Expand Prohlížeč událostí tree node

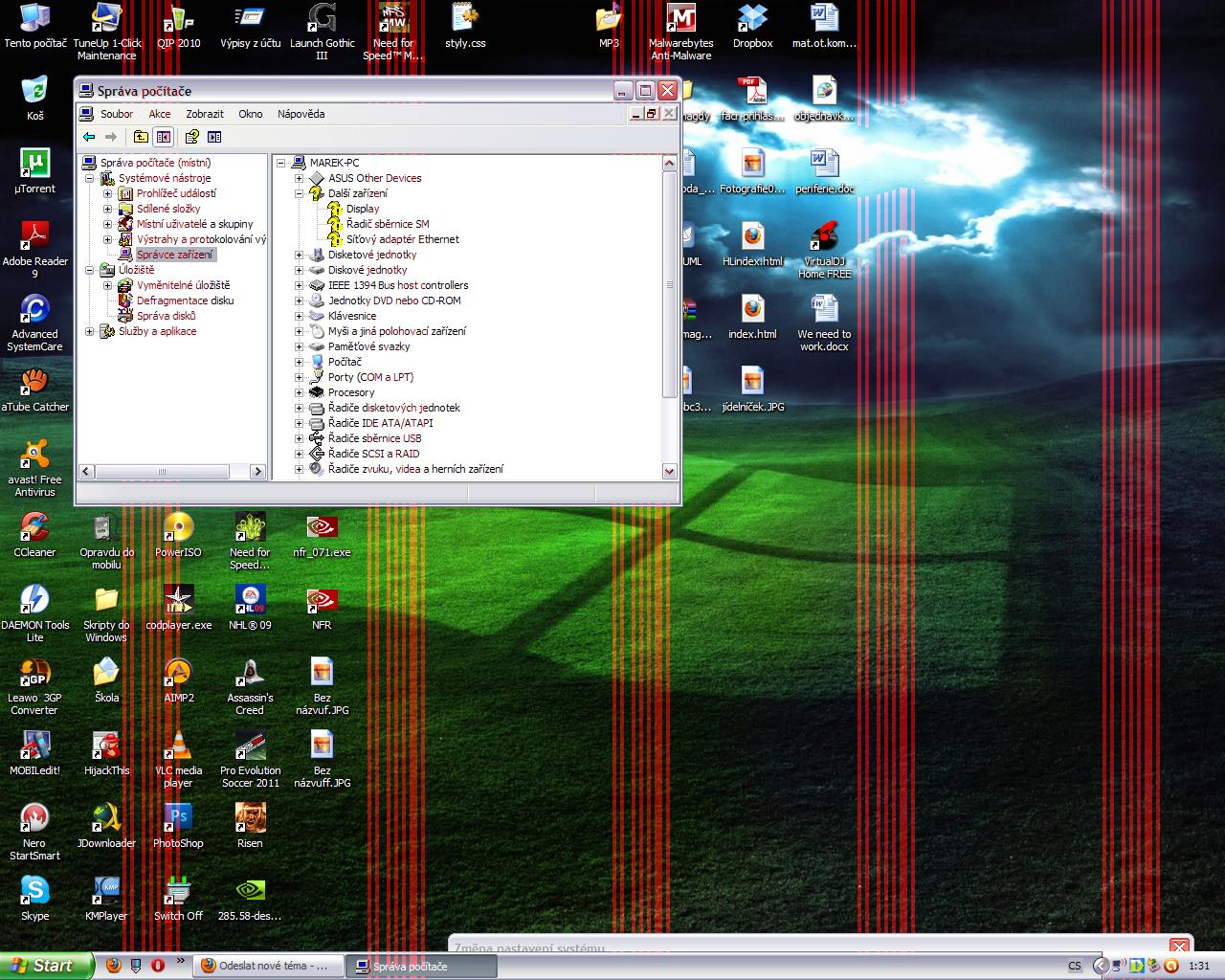point(107,193)
